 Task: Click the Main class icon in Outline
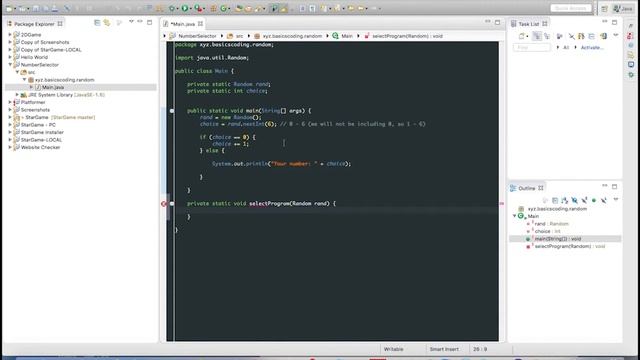521,216
